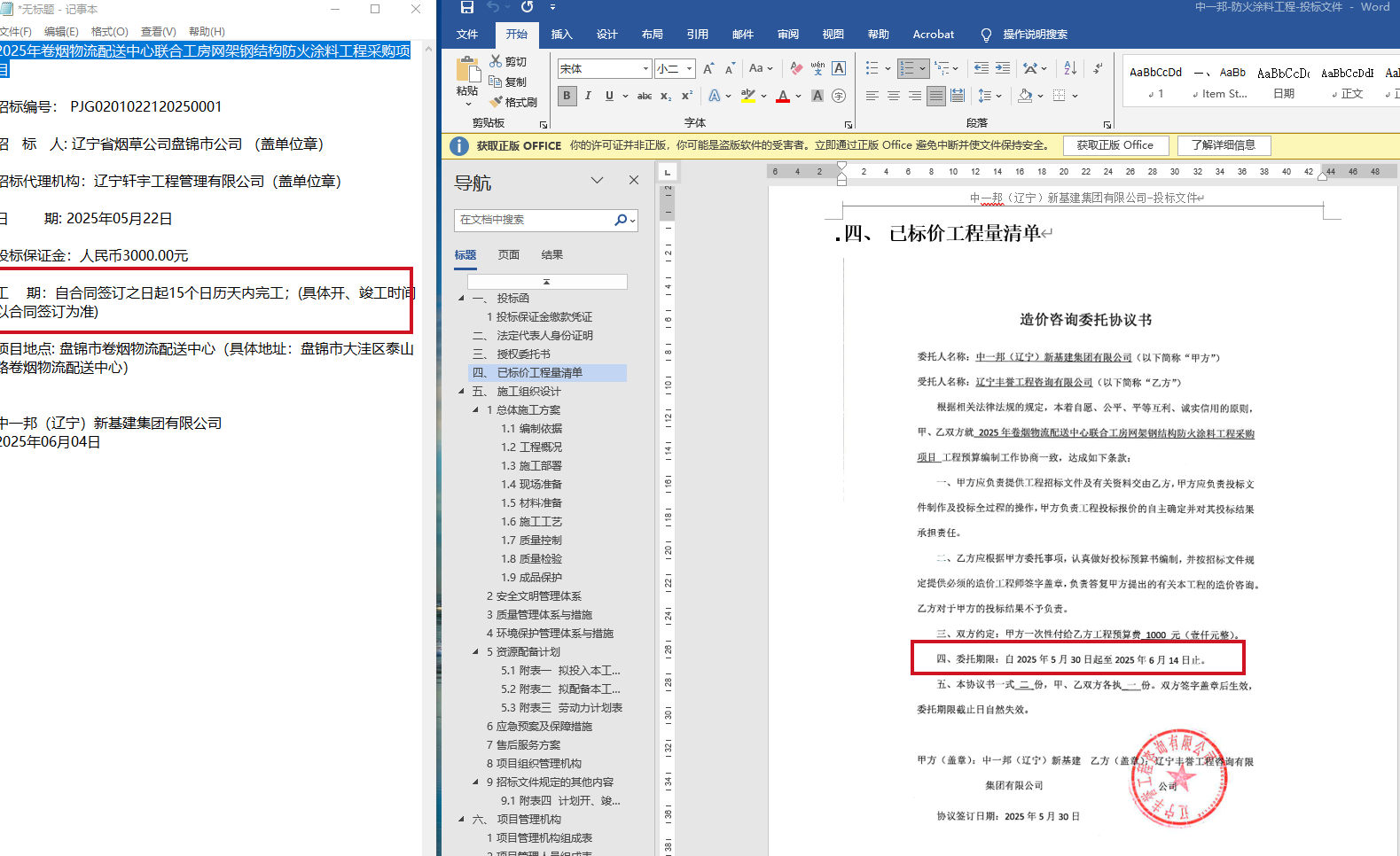The image size is (1400, 856).
Task: Go to heading 6 应急预案及保障措施
Action: (539, 726)
